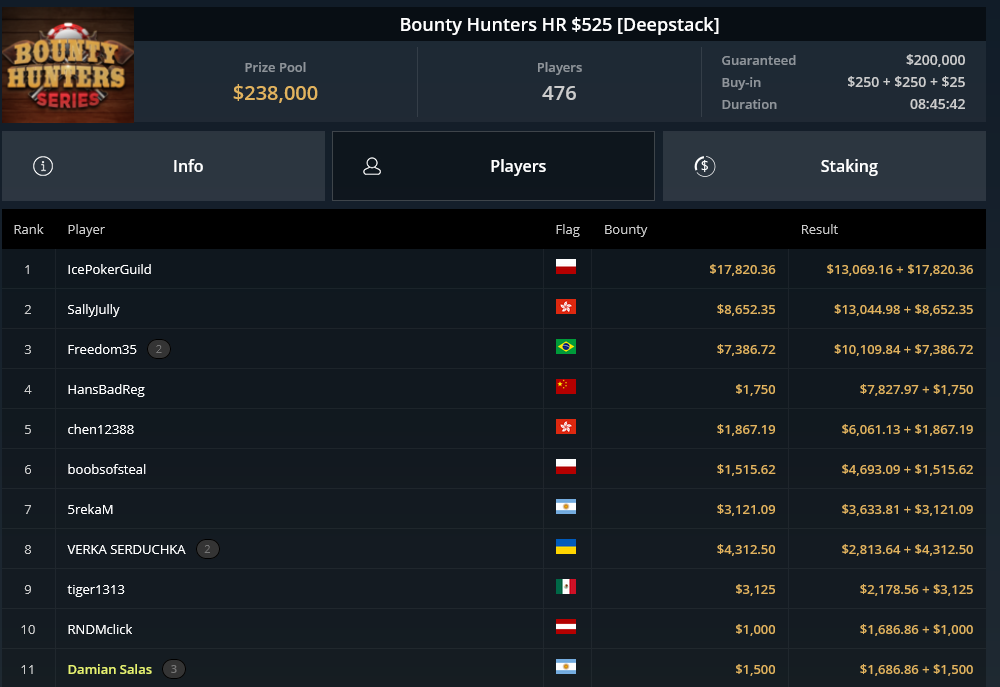Click result $7,827.97 + $1,750
The width and height of the screenshot is (1000, 687).
coord(916,389)
